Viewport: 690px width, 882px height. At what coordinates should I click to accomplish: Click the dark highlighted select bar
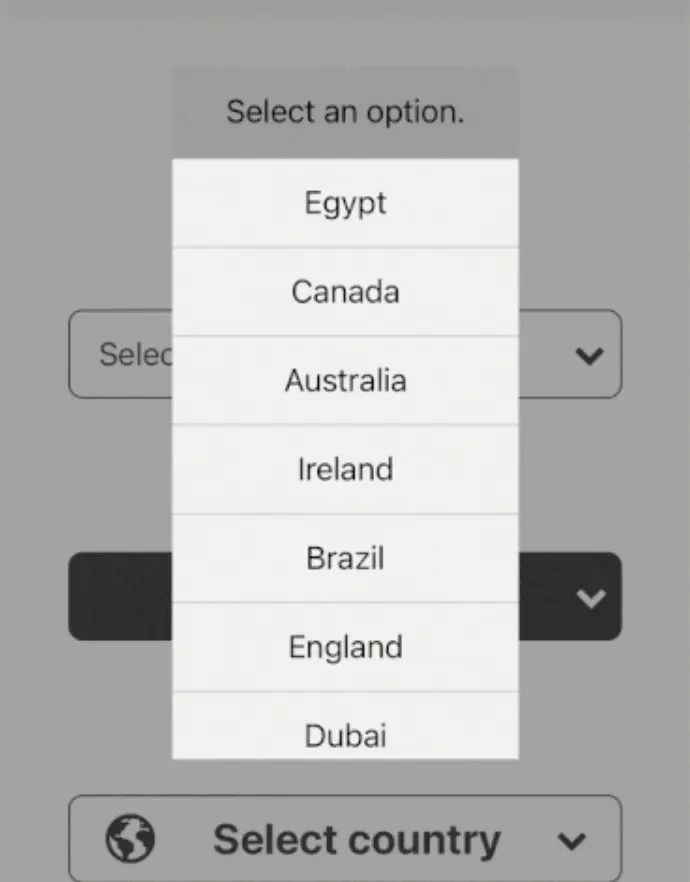point(120,597)
